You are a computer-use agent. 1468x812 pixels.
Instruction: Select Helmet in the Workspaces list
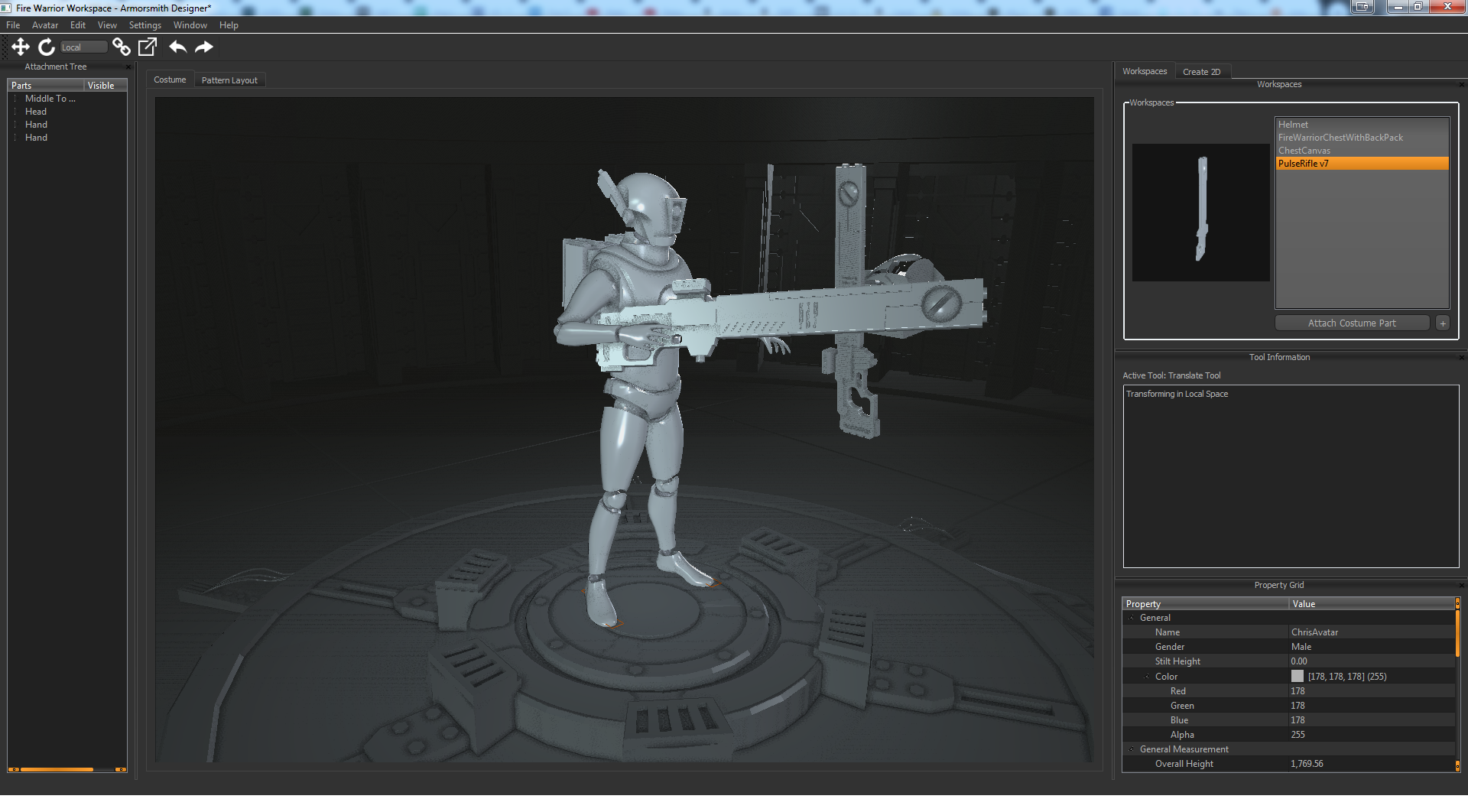(1293, 124)
